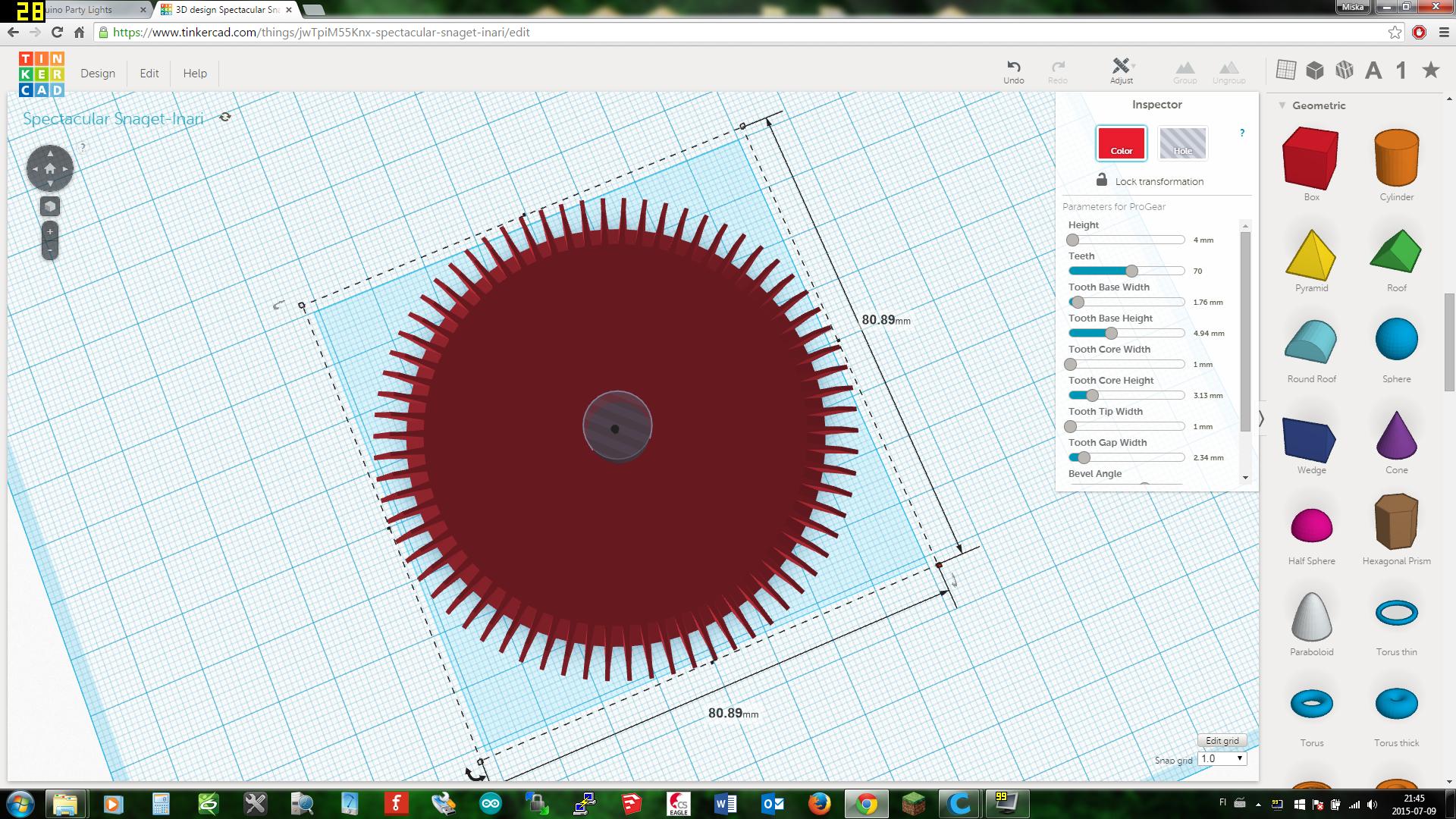Zoom out with the minus button

point(50,250)
